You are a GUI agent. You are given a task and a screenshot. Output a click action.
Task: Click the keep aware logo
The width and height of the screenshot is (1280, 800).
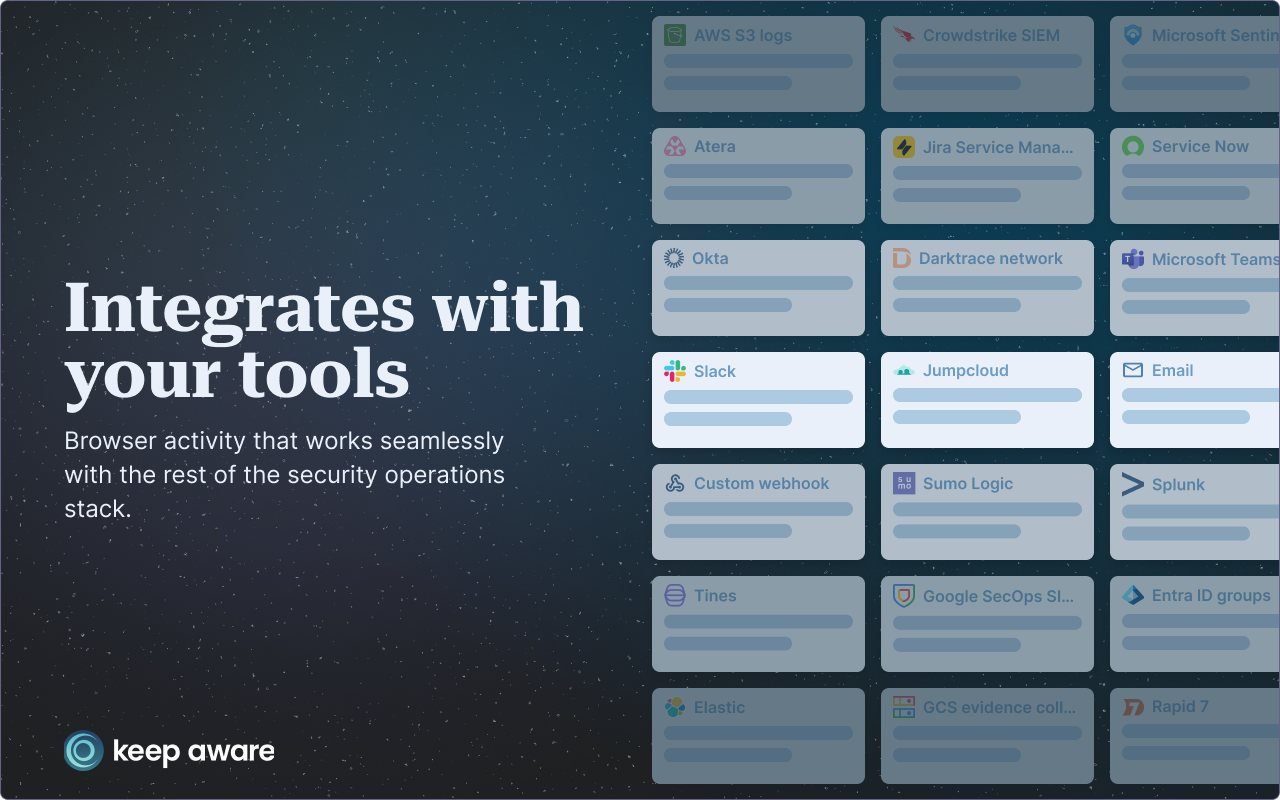pos(170,751)
